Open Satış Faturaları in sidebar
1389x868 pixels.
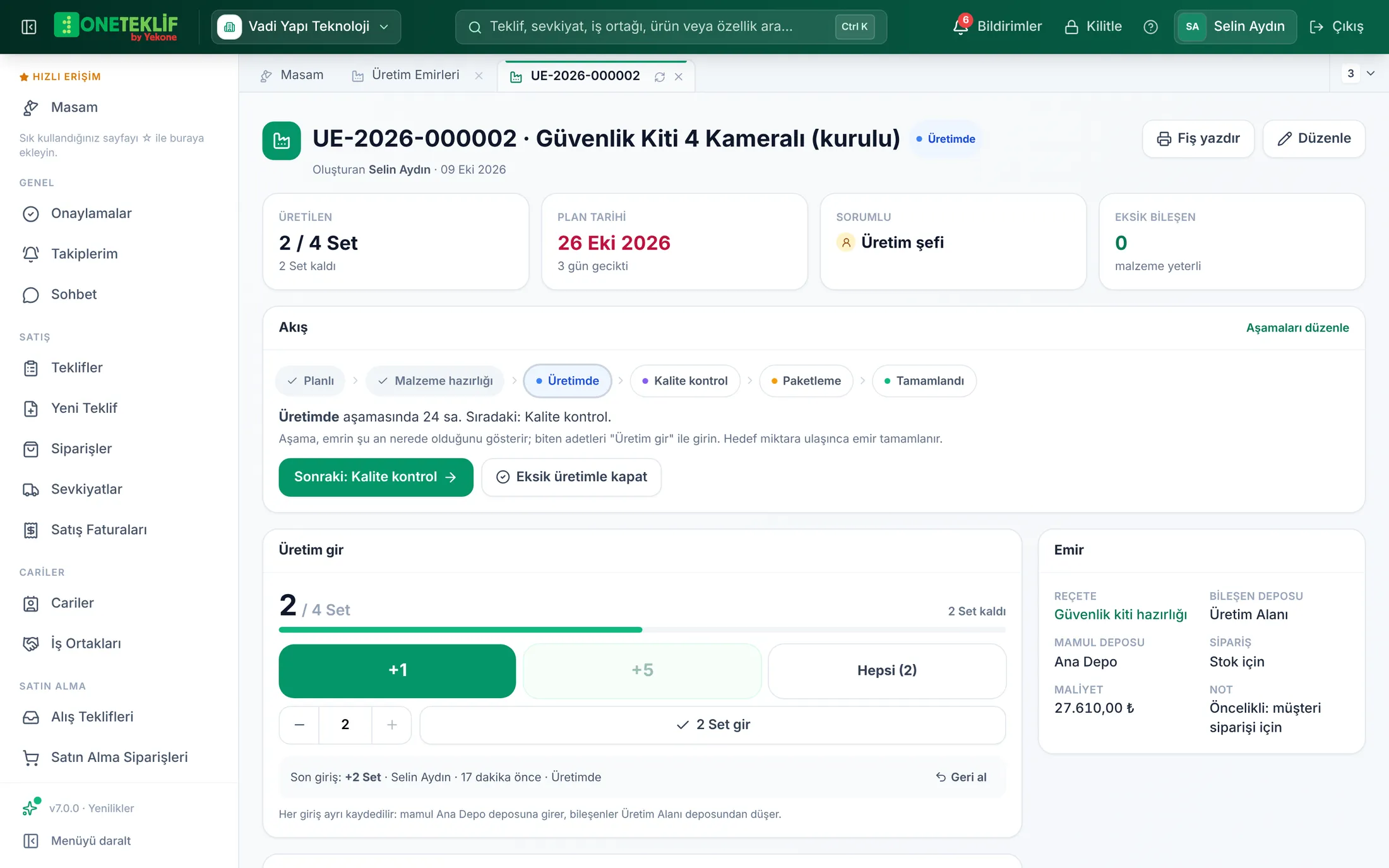(x=119, y=530)
